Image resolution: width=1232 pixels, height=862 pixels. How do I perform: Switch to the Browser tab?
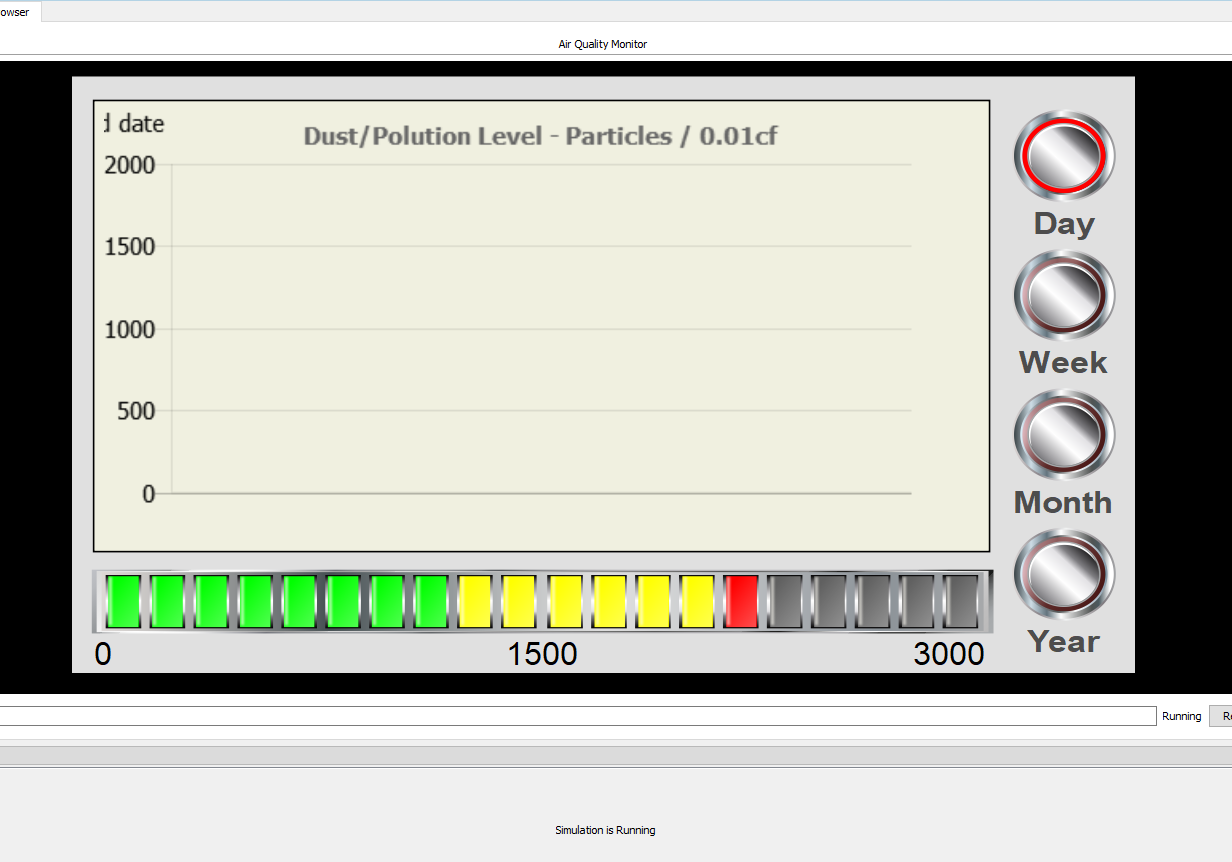13,12
